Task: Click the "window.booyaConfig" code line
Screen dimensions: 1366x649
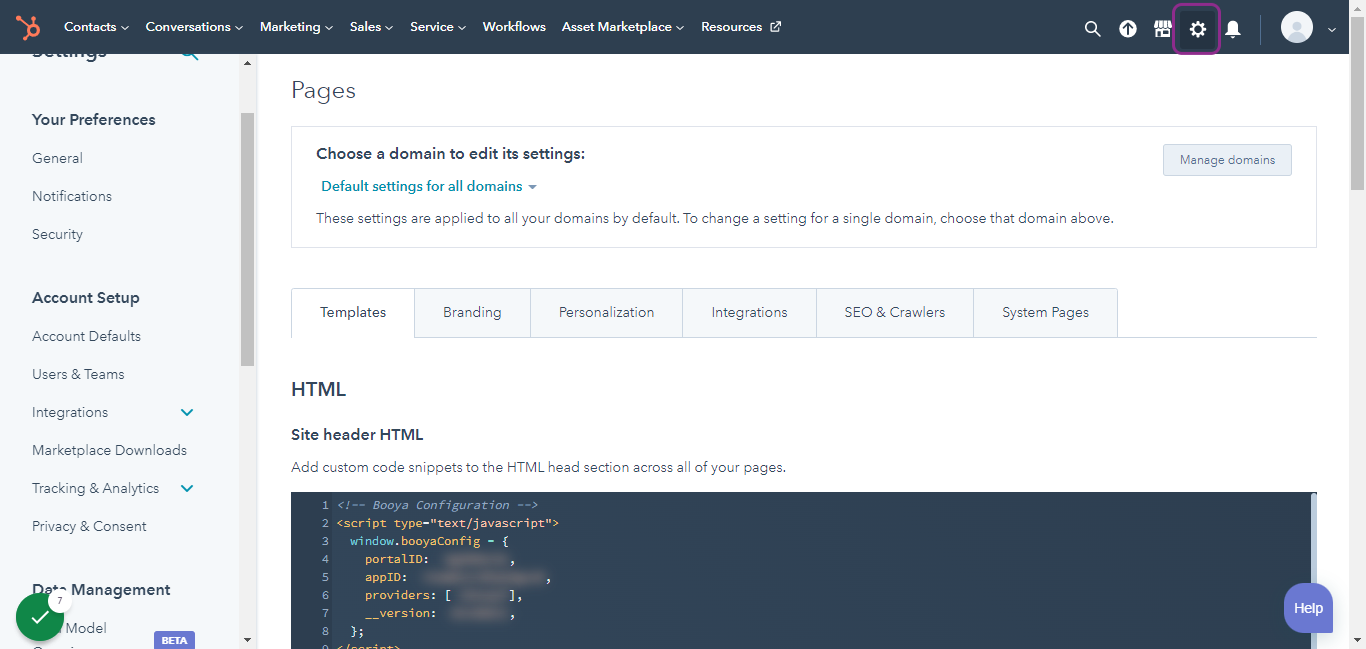Action: coord(429,541)
